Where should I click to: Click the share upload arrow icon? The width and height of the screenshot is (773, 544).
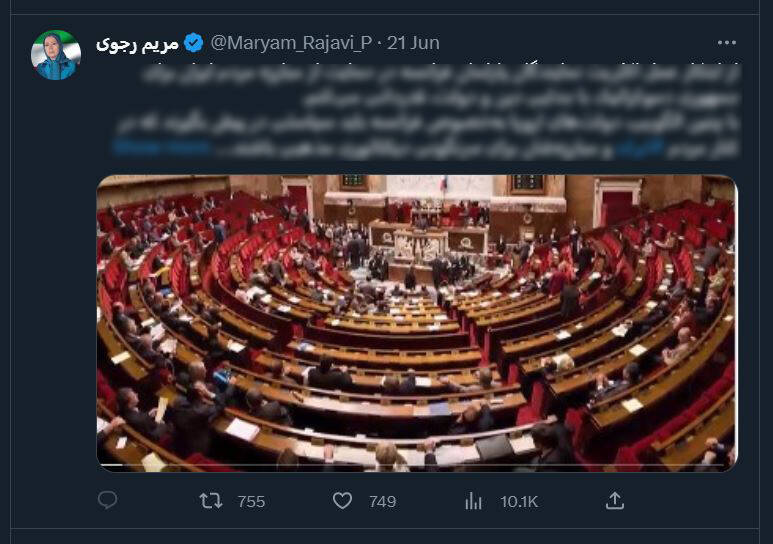point(615,501)
